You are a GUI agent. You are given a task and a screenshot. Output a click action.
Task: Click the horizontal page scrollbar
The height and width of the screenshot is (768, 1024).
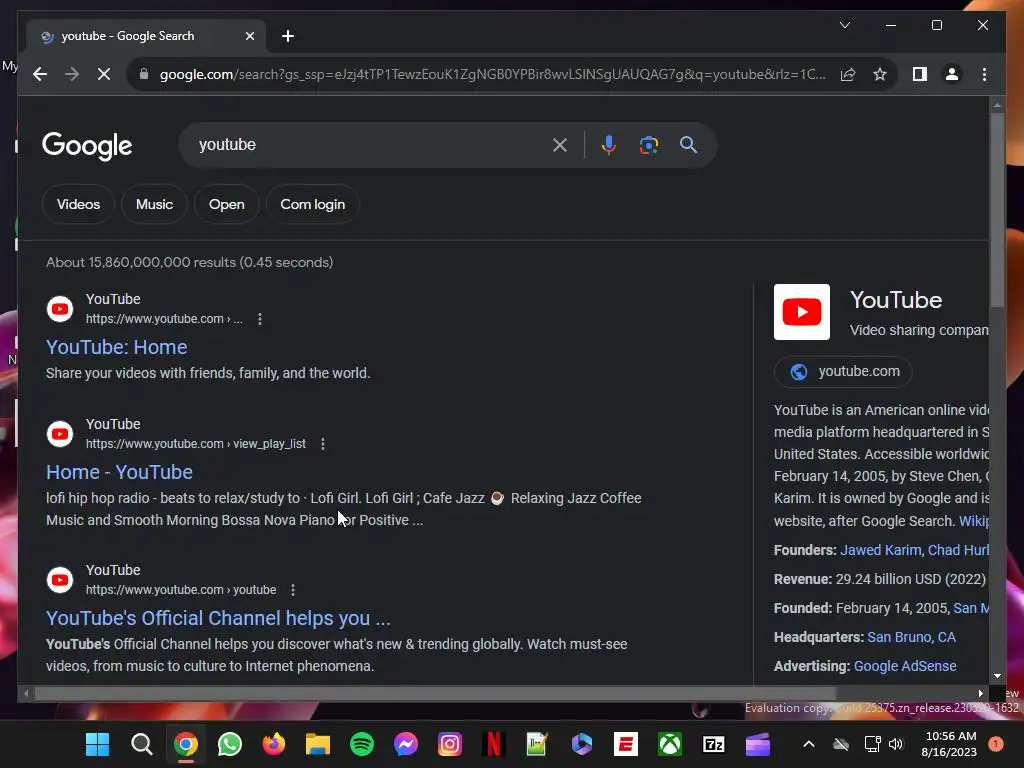point(435,694)
